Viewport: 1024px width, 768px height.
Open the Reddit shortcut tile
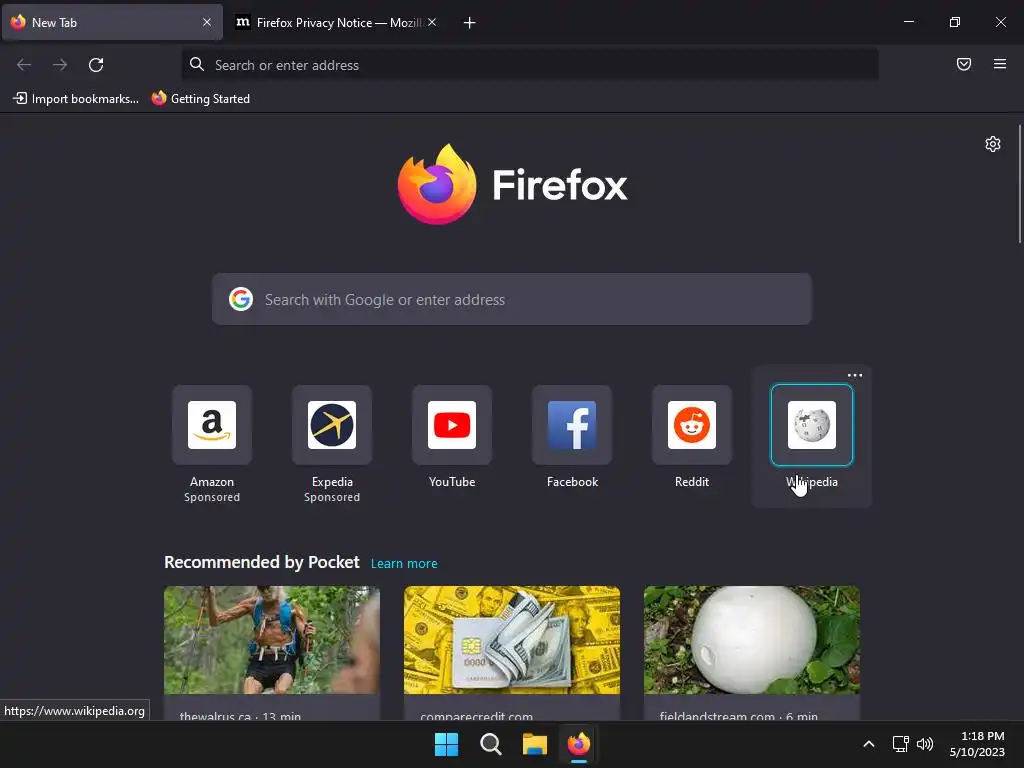(x=692, y=425)
